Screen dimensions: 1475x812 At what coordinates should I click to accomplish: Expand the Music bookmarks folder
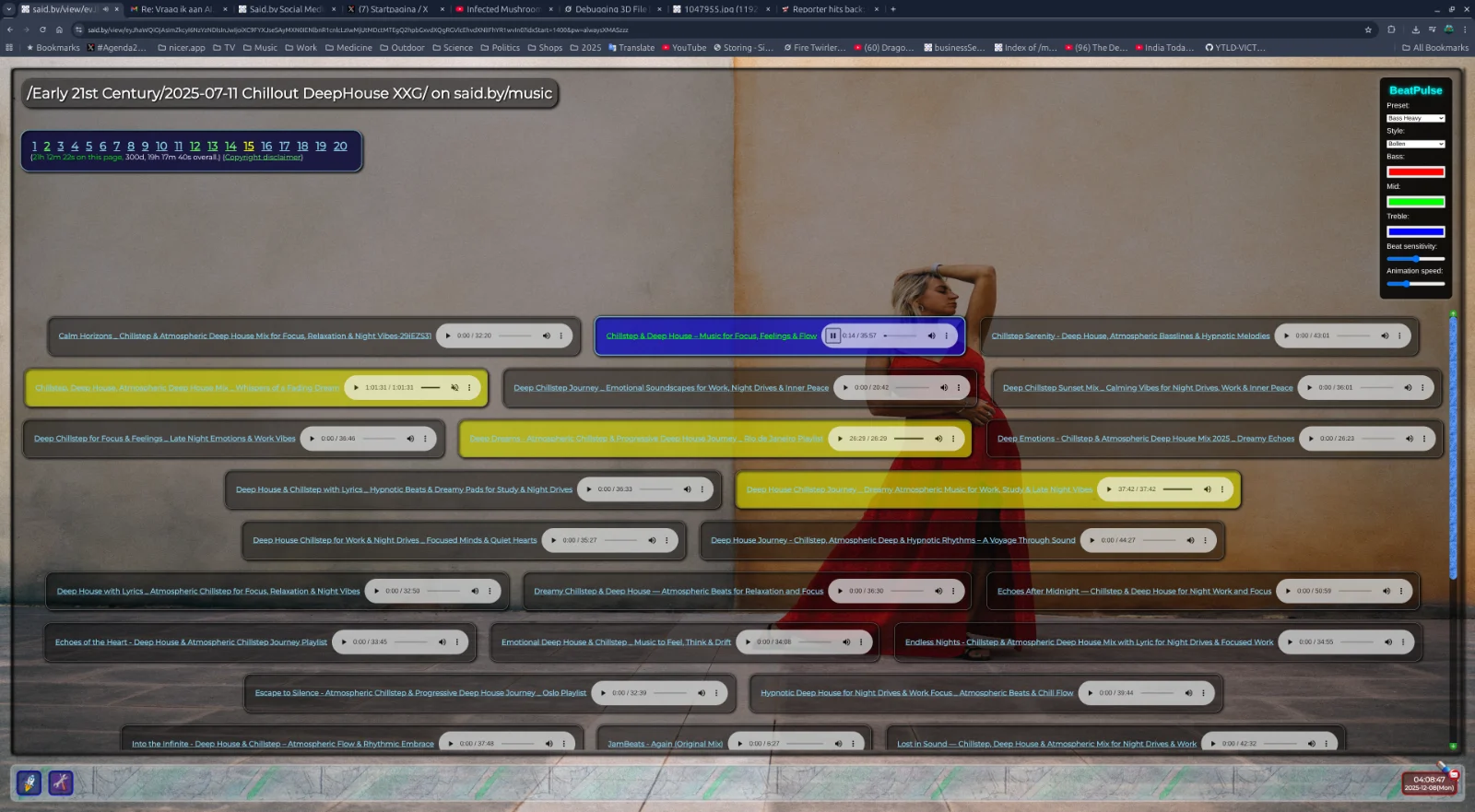click(260, 48)
